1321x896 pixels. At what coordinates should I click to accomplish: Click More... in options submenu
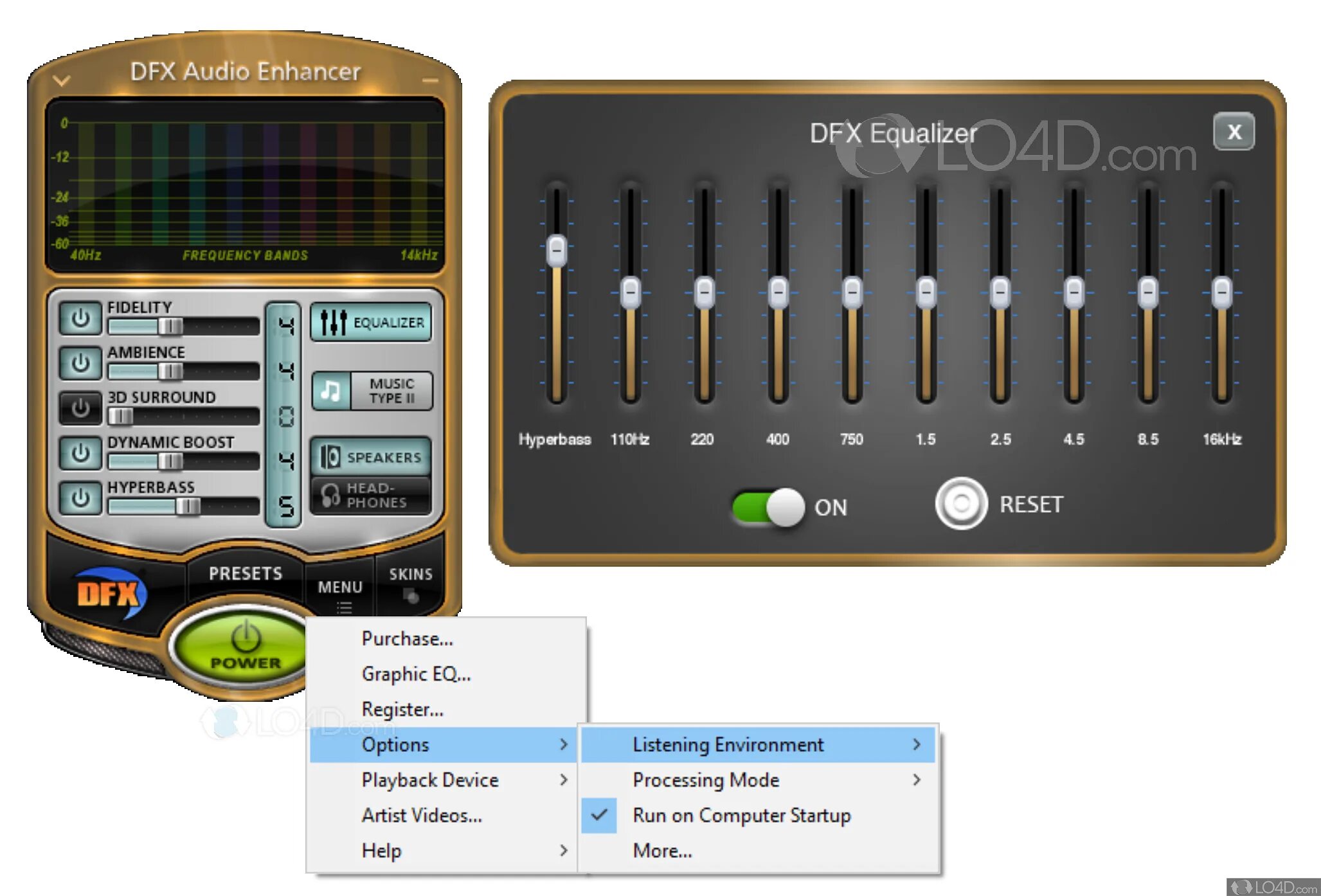[662, 850]
